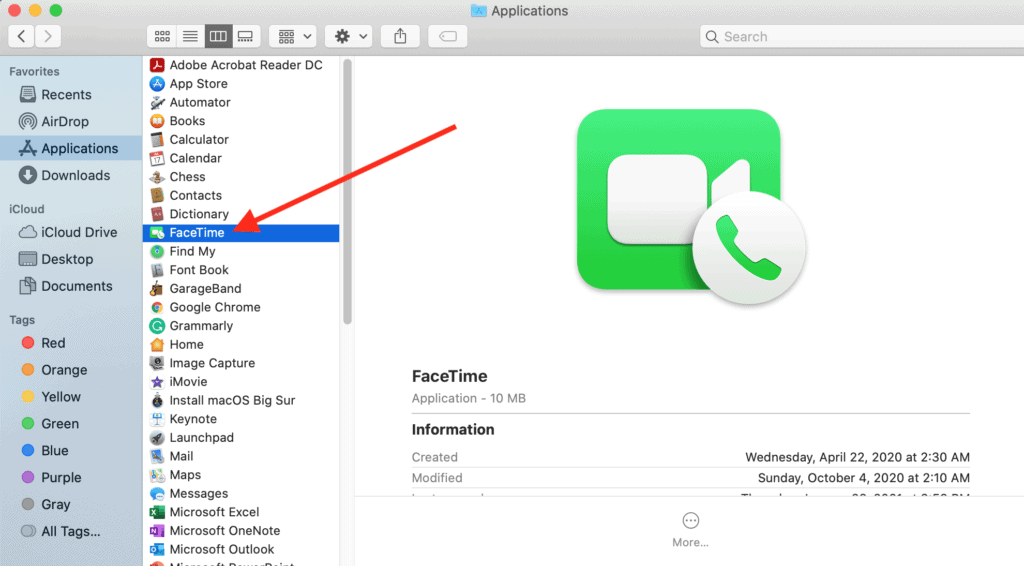Click into the Search field
This screenshot has height=566, width=1024.
coord(860,36)
